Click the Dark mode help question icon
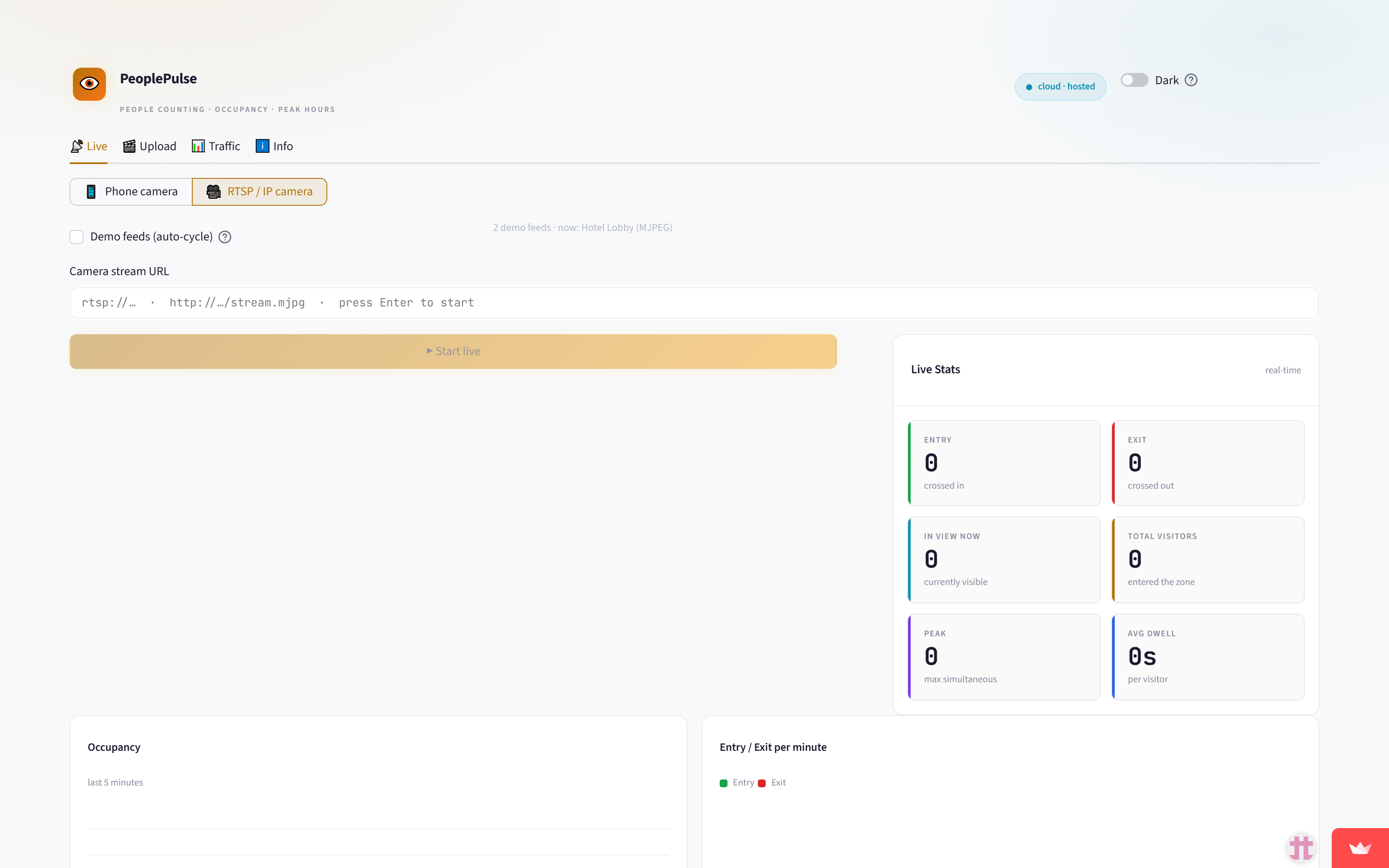Viewport: 1389px width, 868px height. (1191, 80)
